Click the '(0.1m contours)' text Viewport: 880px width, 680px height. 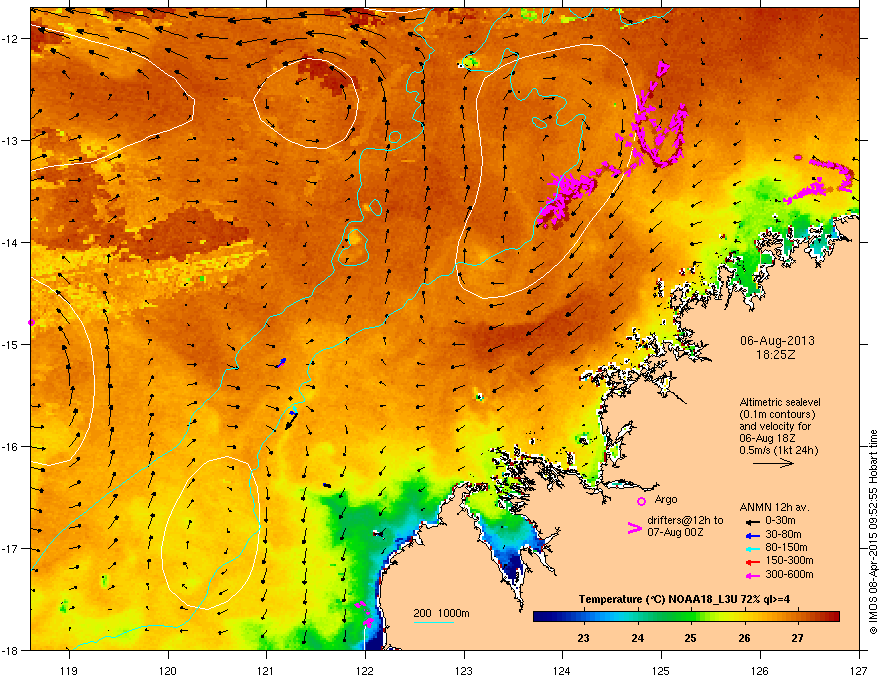(777, 415)
